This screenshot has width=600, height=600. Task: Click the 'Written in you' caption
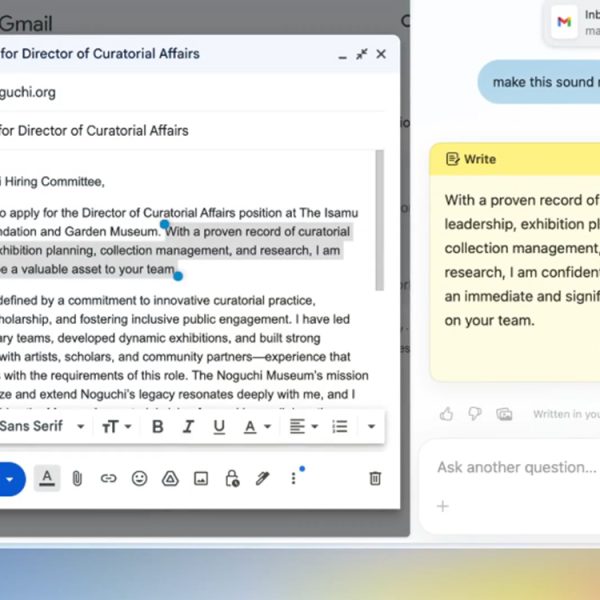pyautogui.click(x=566, y=414)
